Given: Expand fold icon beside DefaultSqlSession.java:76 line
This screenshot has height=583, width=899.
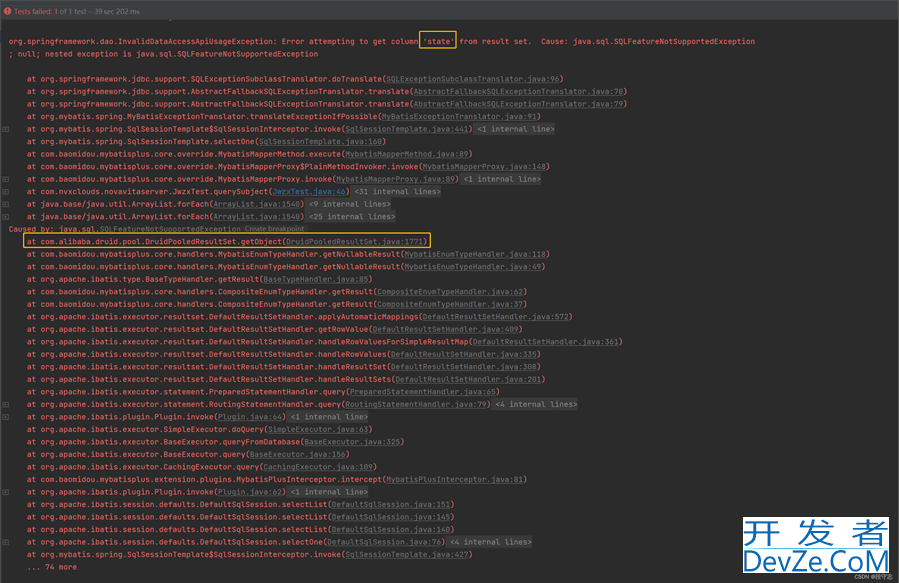Looking at the screenshot, I should [6, 542].
